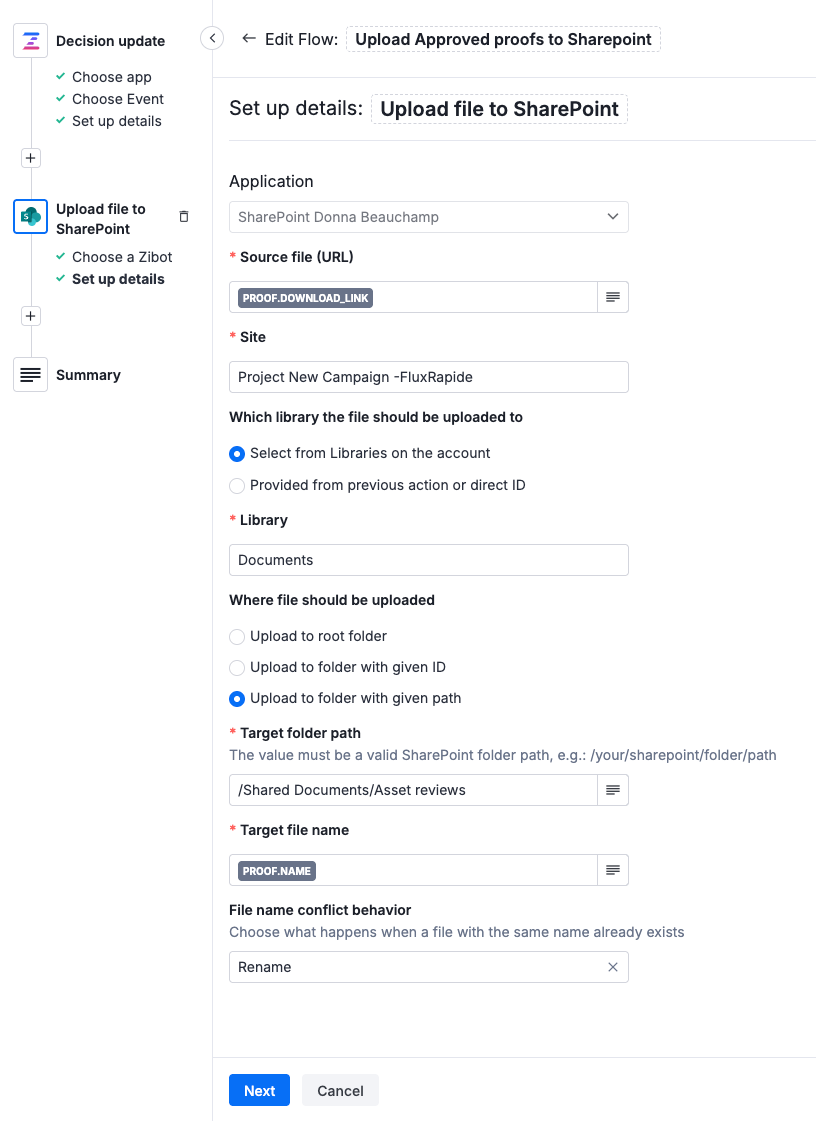
Task: Click the Summary step icon
Action: click(x=30, y=374)
